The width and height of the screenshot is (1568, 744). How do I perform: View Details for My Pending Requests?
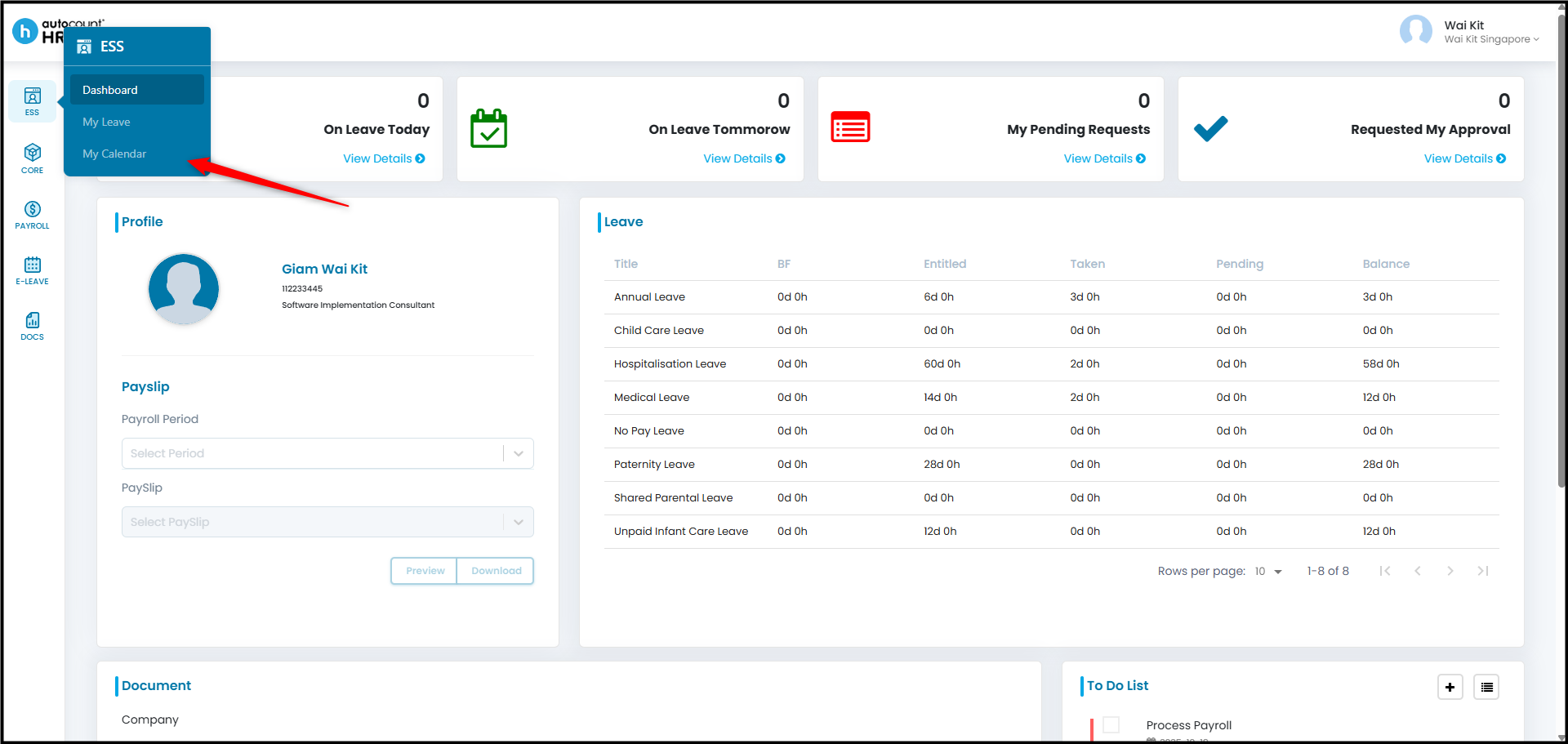tap(1104, 158)
